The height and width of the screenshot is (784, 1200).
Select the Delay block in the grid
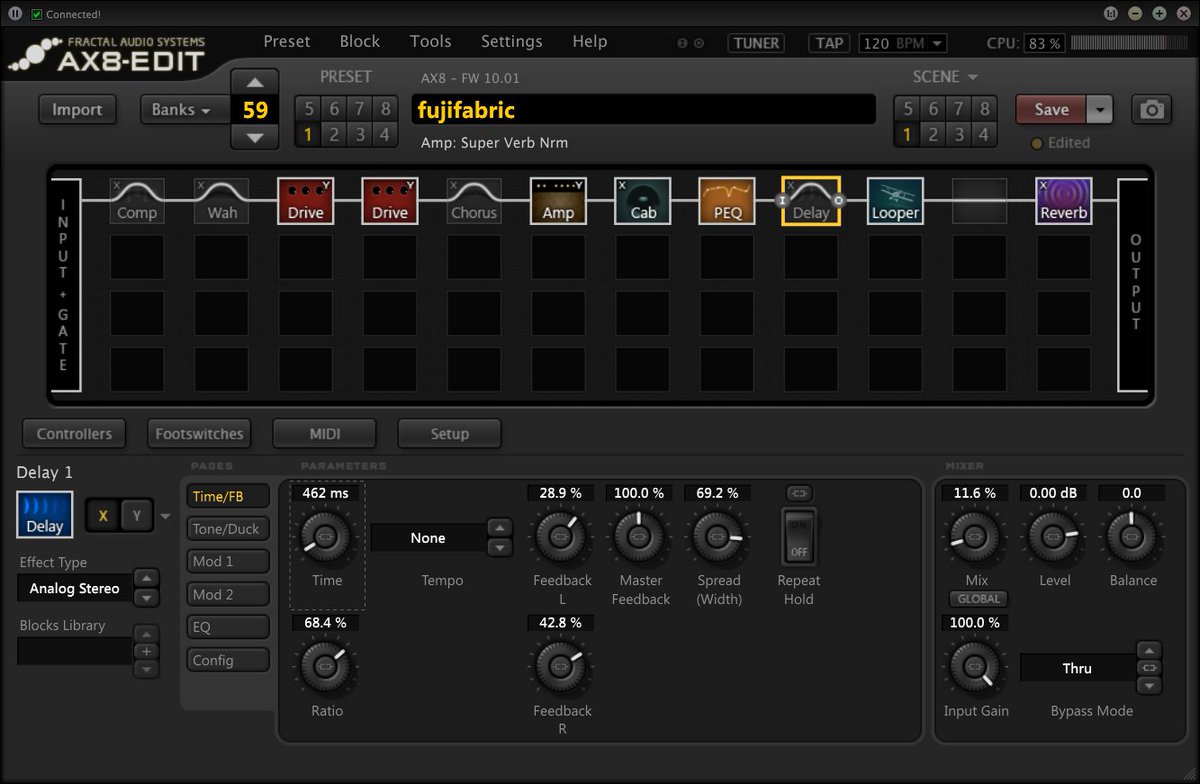811,201
